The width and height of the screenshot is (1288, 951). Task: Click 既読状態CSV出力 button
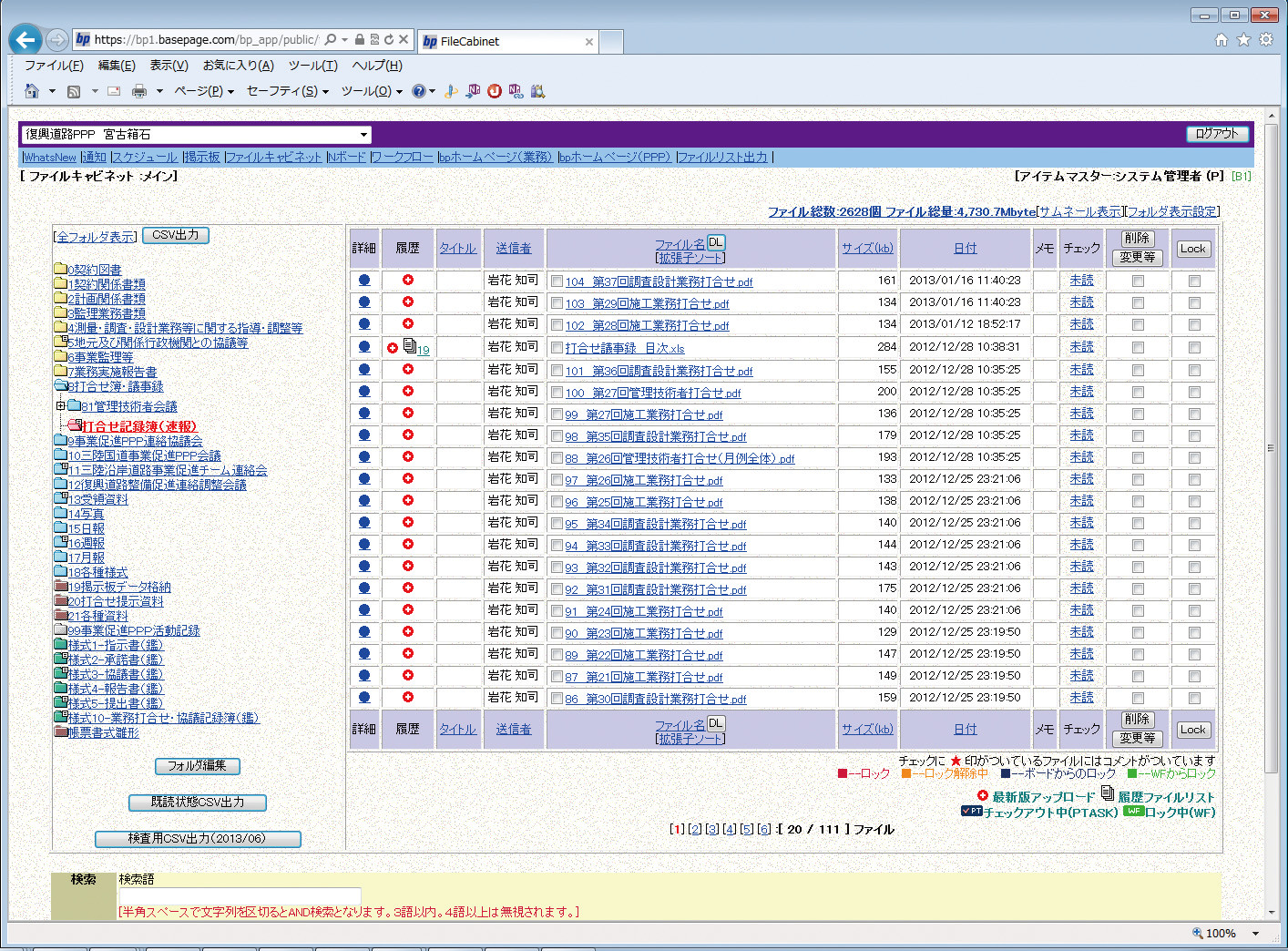coord(198,803)
